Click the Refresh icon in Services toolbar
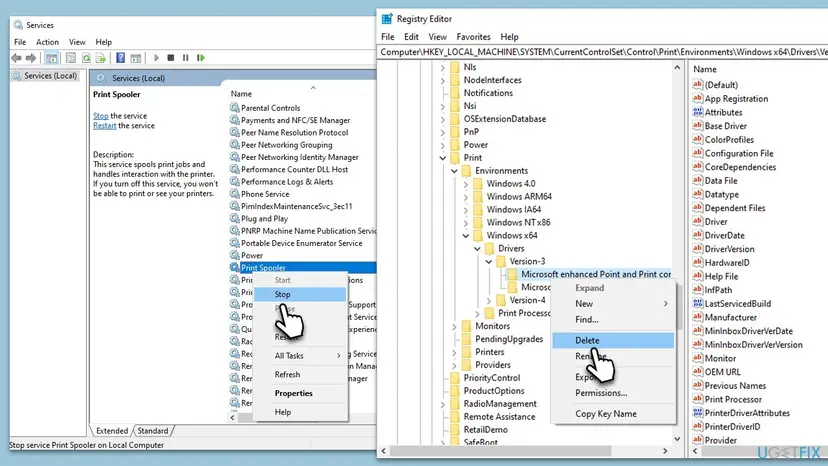The height and width of the screenshot is (466, 828). click(86, 58)
